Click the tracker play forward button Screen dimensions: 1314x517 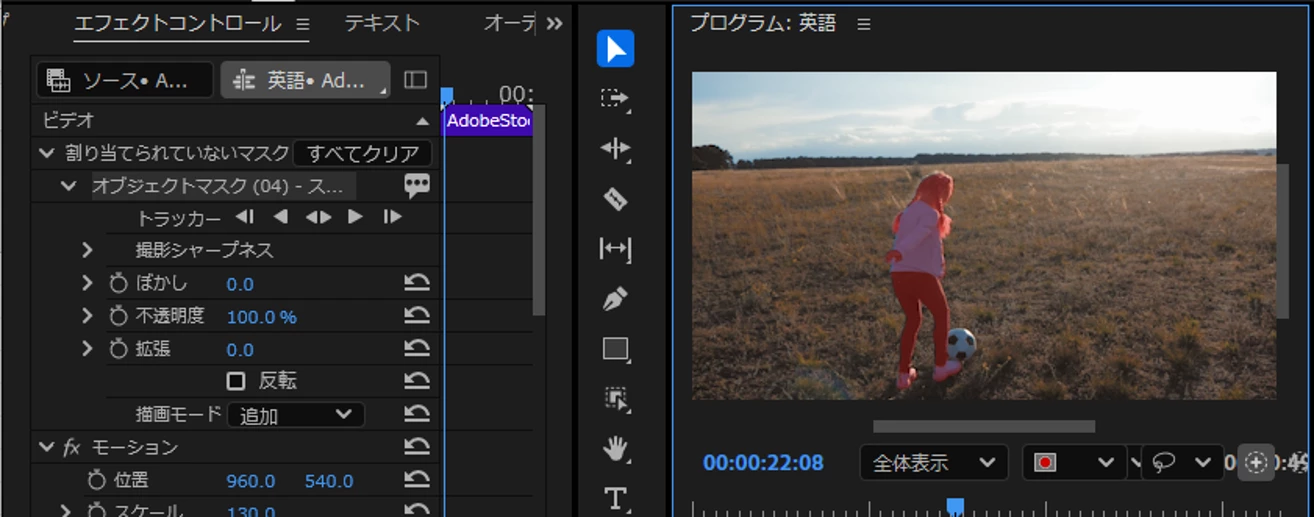[x=355, y=217]
